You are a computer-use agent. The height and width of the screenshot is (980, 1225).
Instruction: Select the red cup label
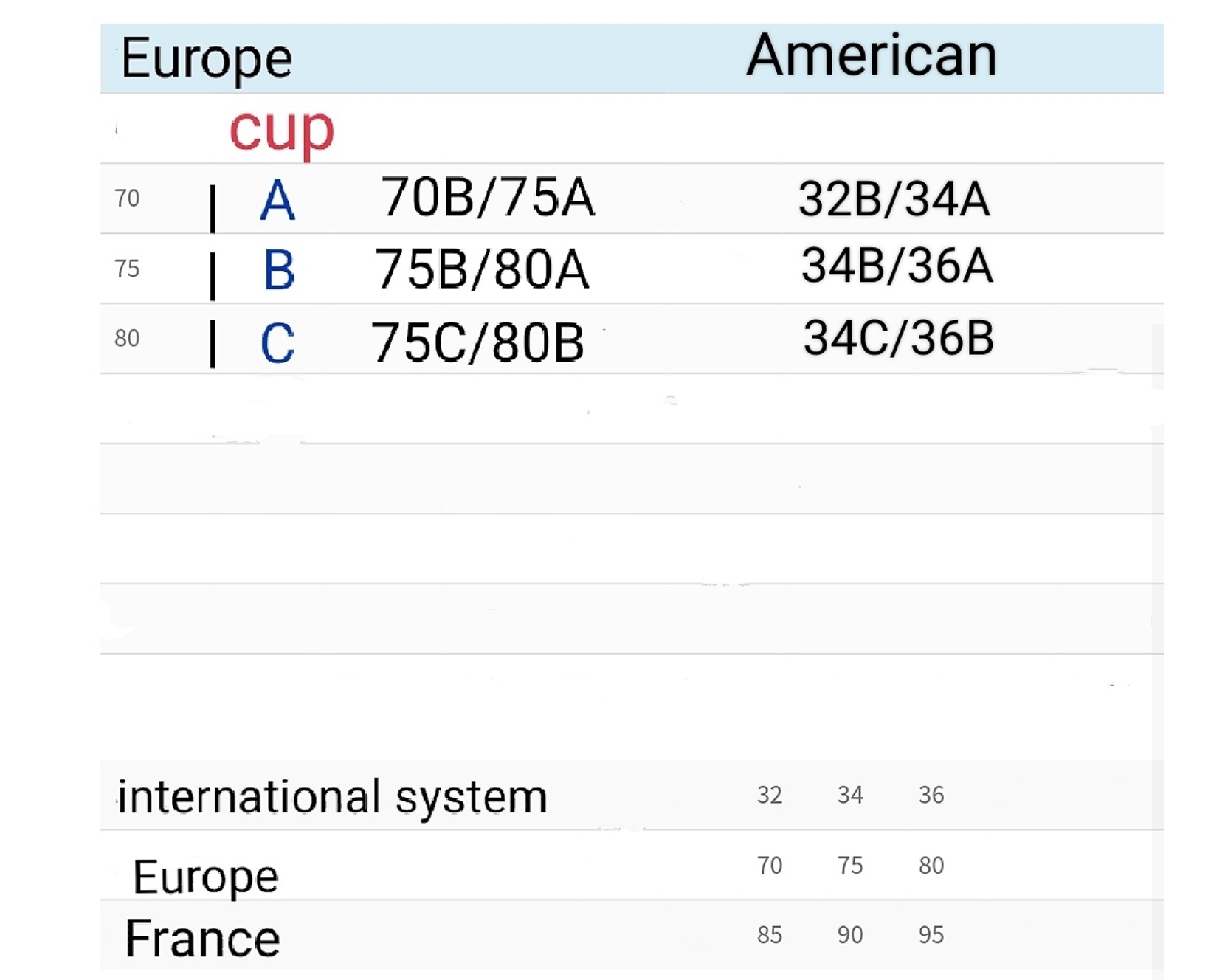click(282, 131)
